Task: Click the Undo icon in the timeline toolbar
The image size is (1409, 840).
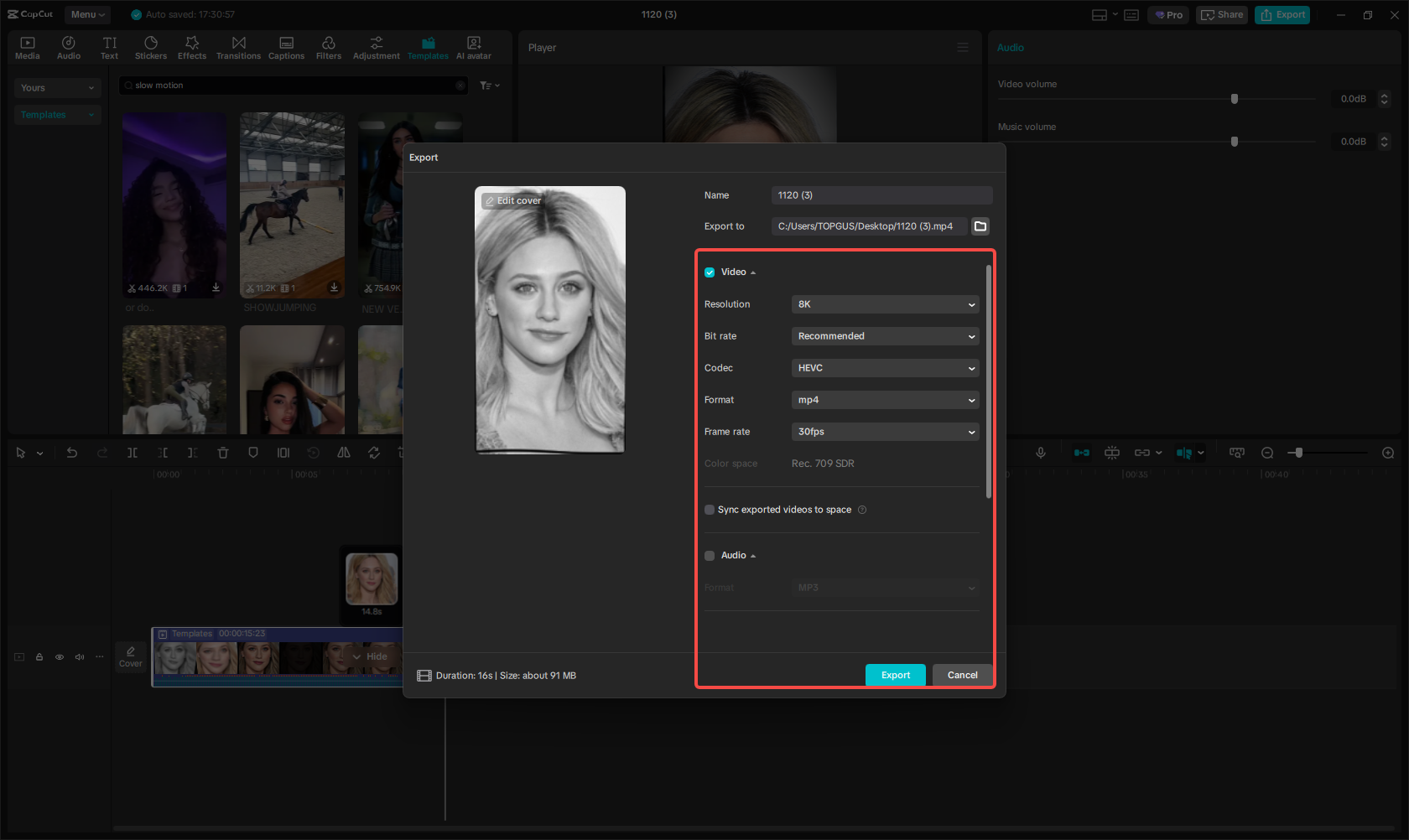Action: pos(72,452)
